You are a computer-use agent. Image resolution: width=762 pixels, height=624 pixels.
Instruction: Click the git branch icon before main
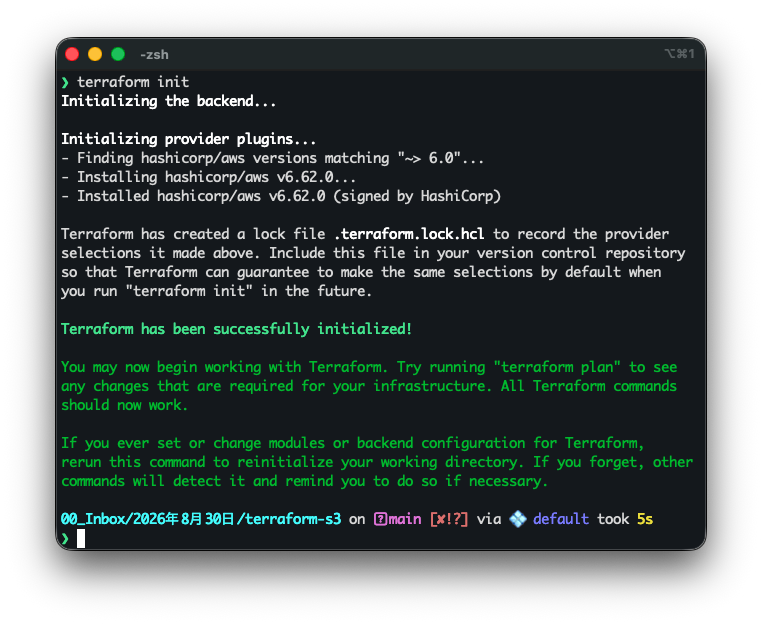[380, 519]
